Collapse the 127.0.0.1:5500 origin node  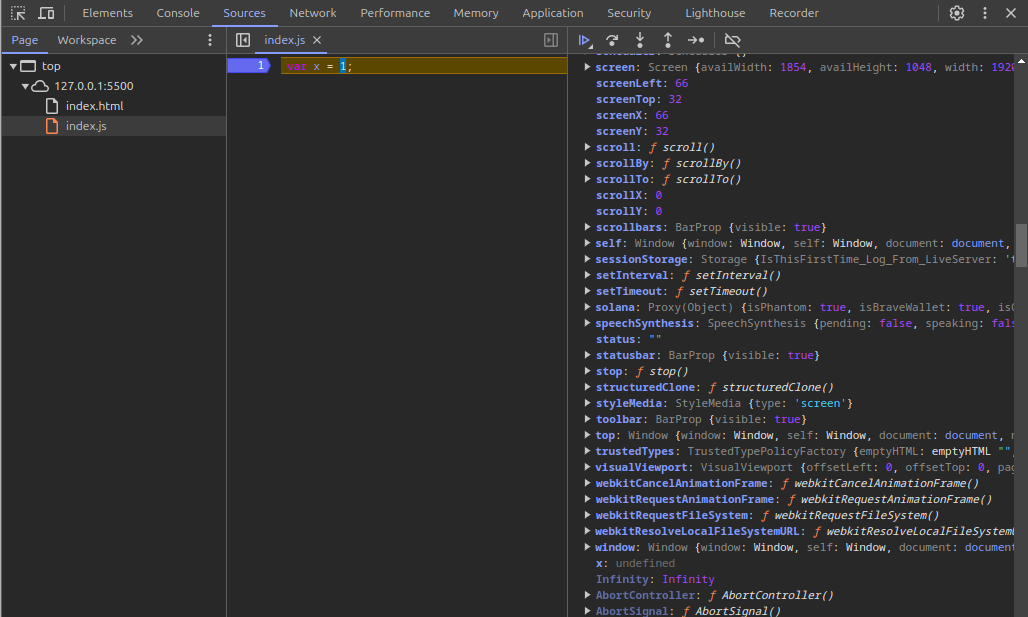tap(26, 86)
